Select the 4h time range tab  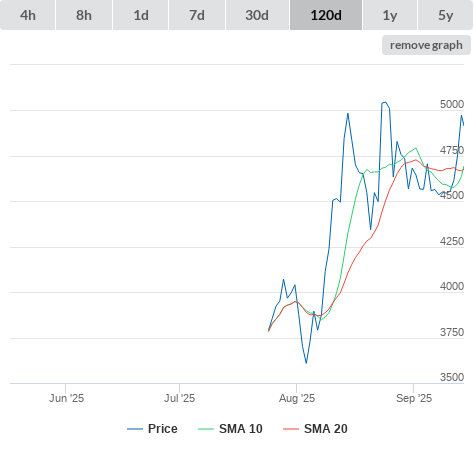click(x=28, y=15)
